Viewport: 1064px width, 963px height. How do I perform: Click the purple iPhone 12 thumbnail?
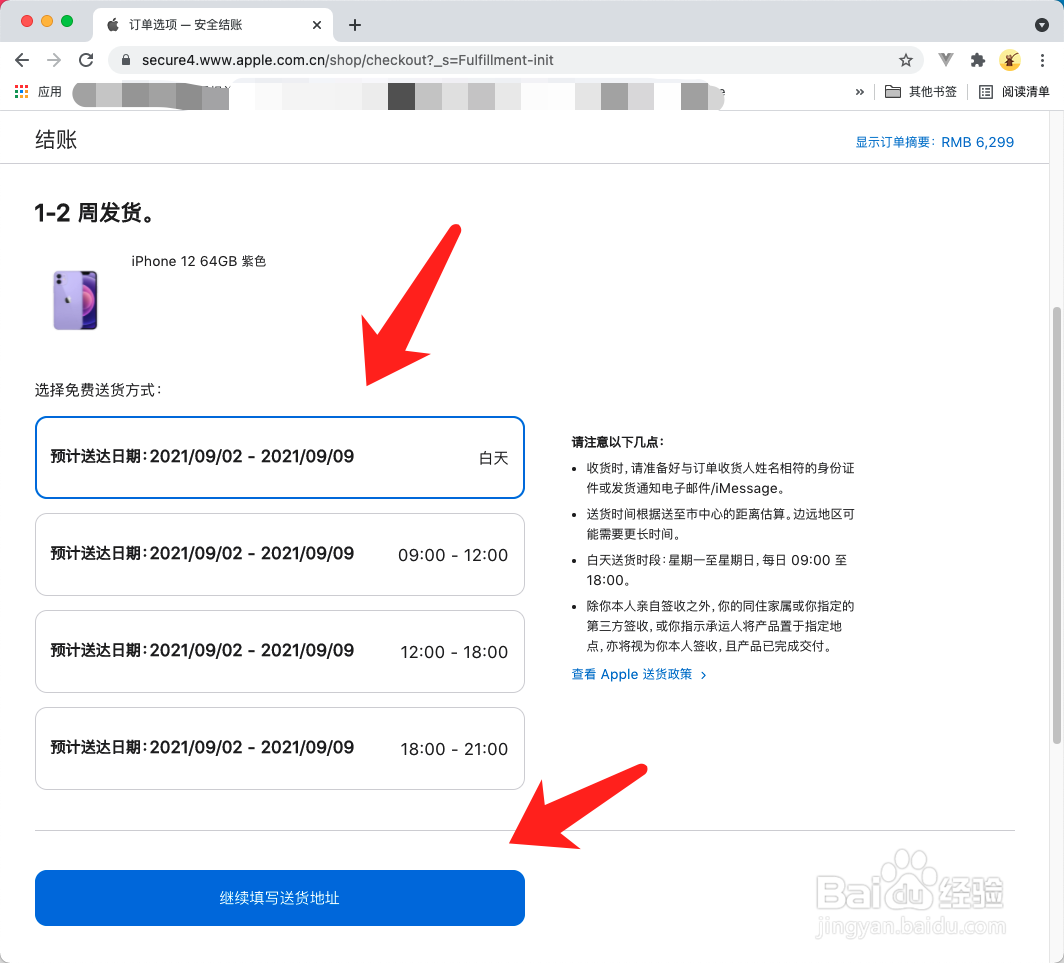point(75,300)
